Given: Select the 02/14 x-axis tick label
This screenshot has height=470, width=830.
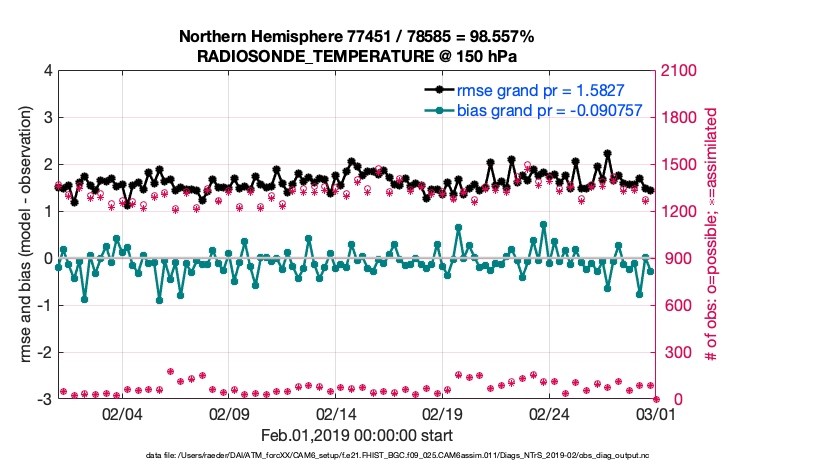Looking at the screenshot, I should [336, 414].
